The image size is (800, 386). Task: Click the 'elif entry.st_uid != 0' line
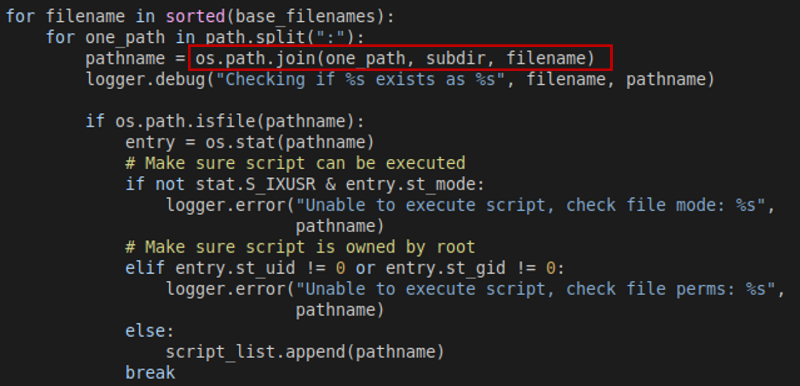[345, 268]
